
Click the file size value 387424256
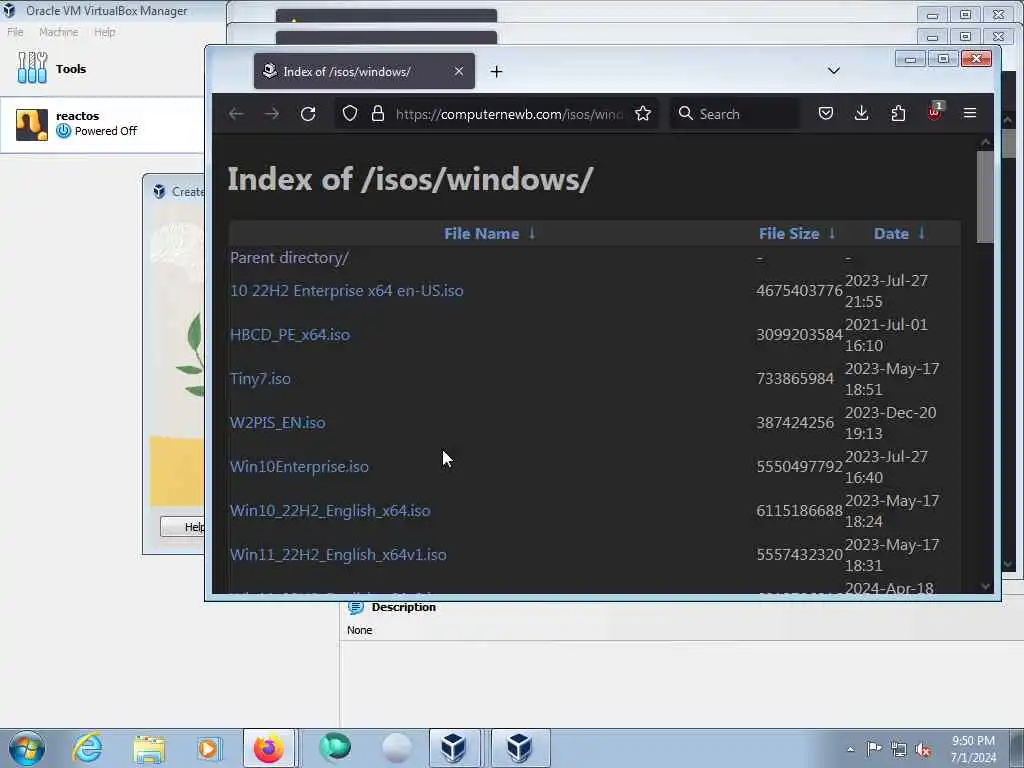pyautogui.click(x=795, y=423)
